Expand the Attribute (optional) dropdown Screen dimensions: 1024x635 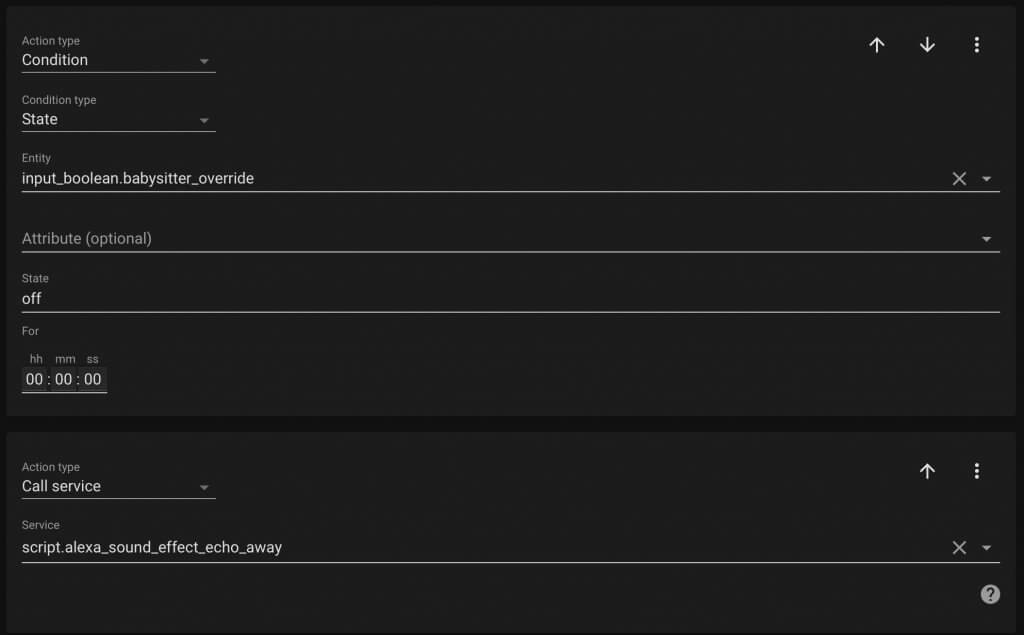point(511,239)
